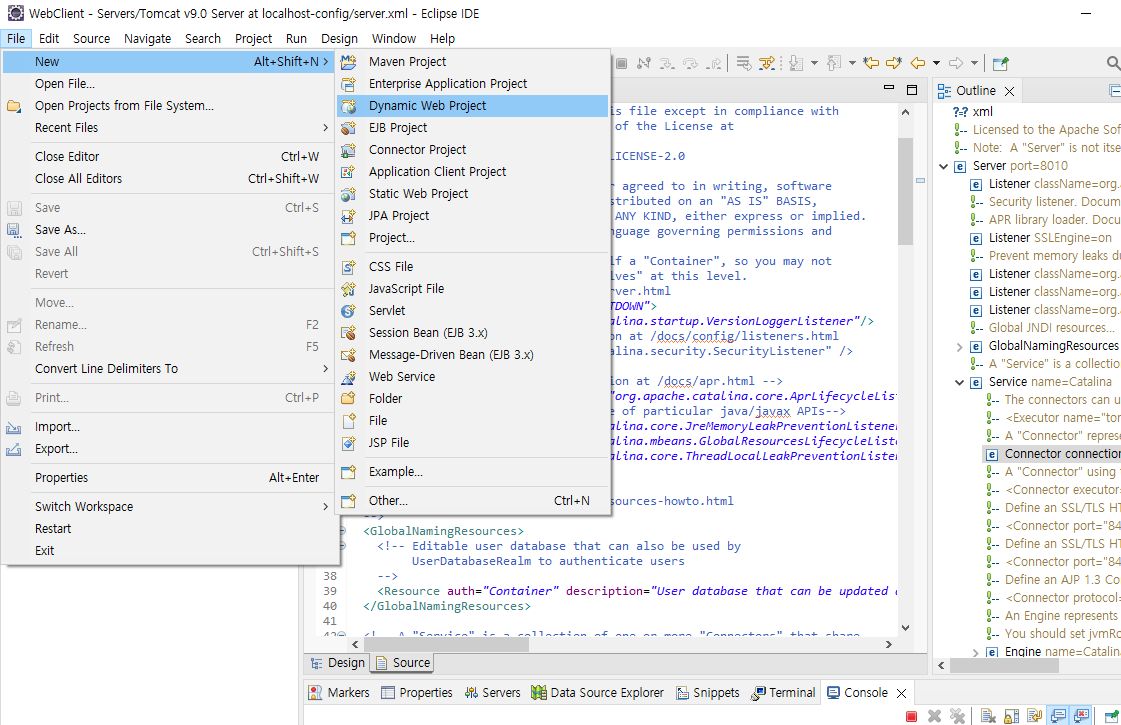Click the Enterprise Application Project icon
The width and height of the screenshot is (1121, 725).
click(348, 84)
